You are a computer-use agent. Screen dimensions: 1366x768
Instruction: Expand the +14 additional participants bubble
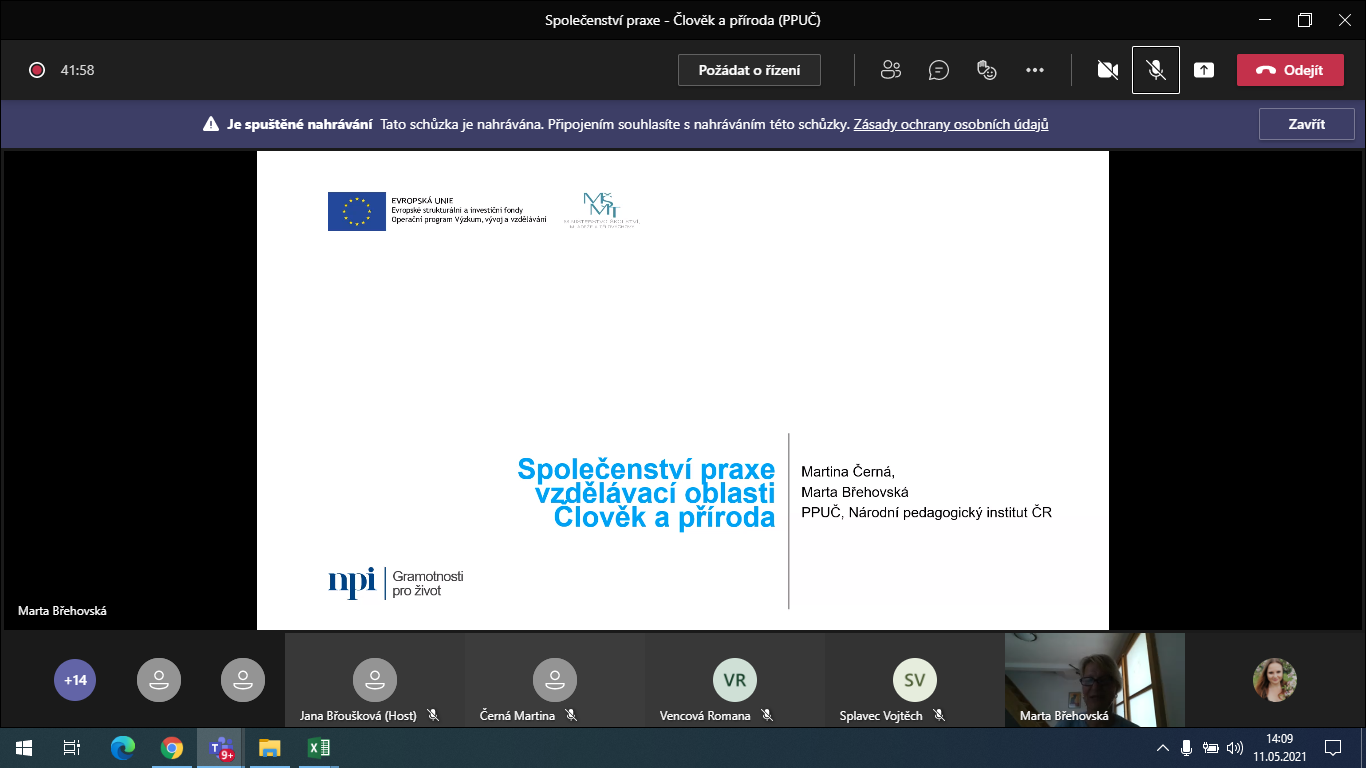(x=75, y=680)
